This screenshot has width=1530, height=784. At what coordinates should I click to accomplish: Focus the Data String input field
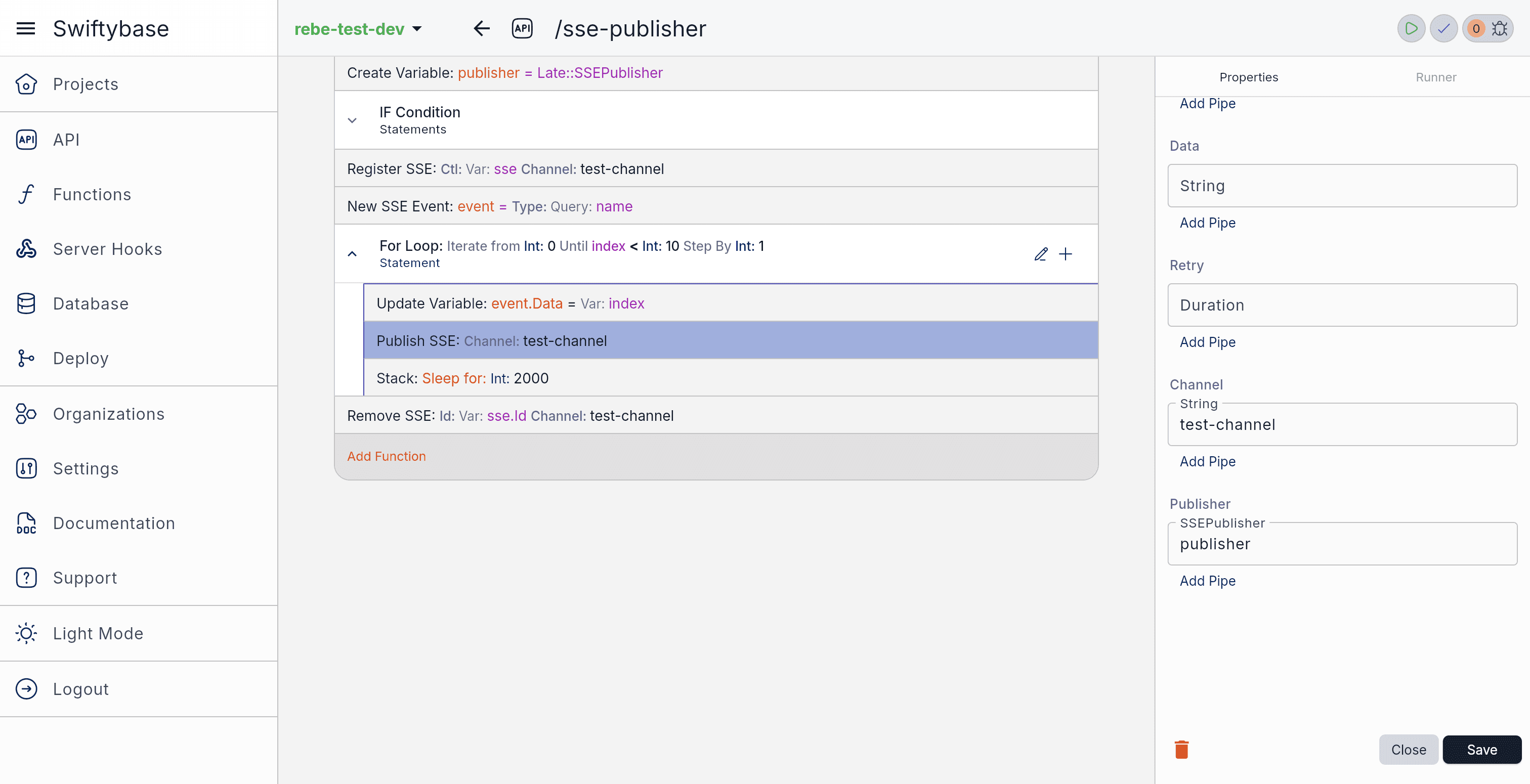(1342, 186)
